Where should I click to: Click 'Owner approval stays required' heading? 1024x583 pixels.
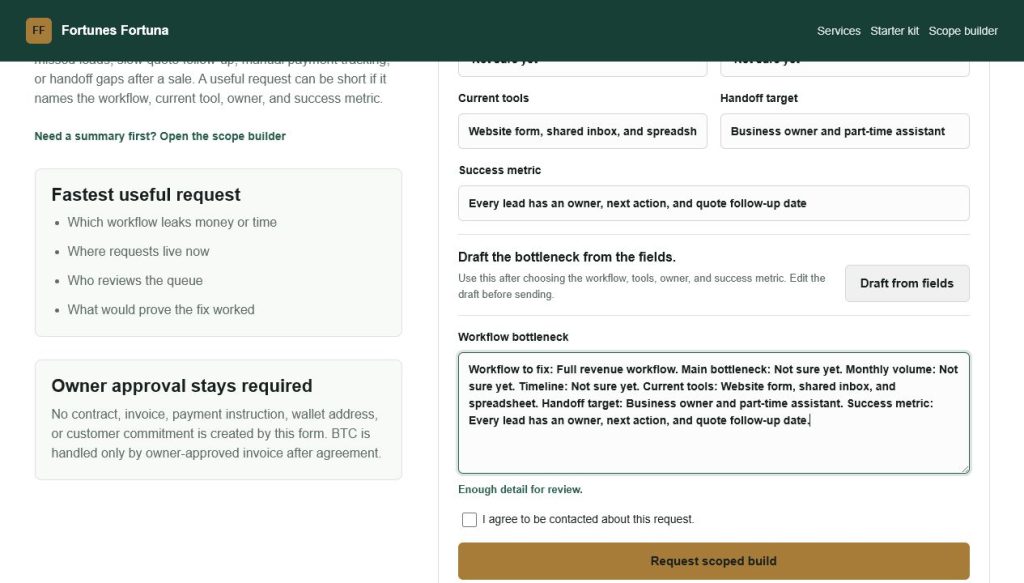(x=182, y=386)
